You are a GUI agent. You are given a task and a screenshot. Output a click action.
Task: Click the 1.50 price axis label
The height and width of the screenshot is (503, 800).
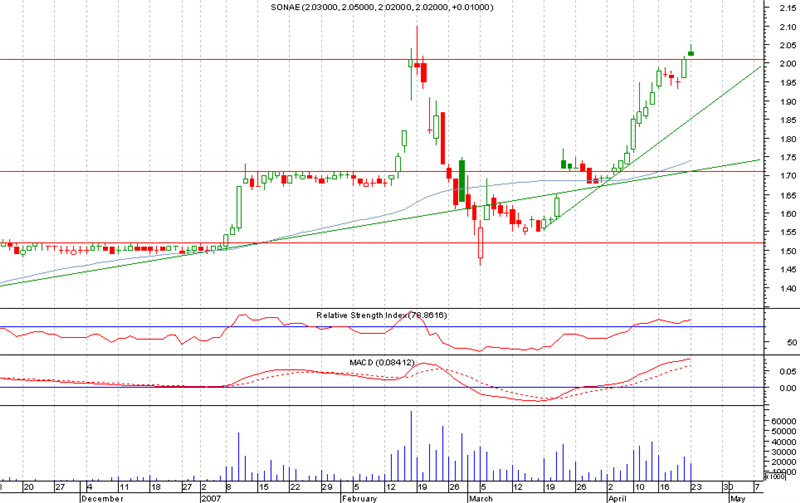[788, 251]
